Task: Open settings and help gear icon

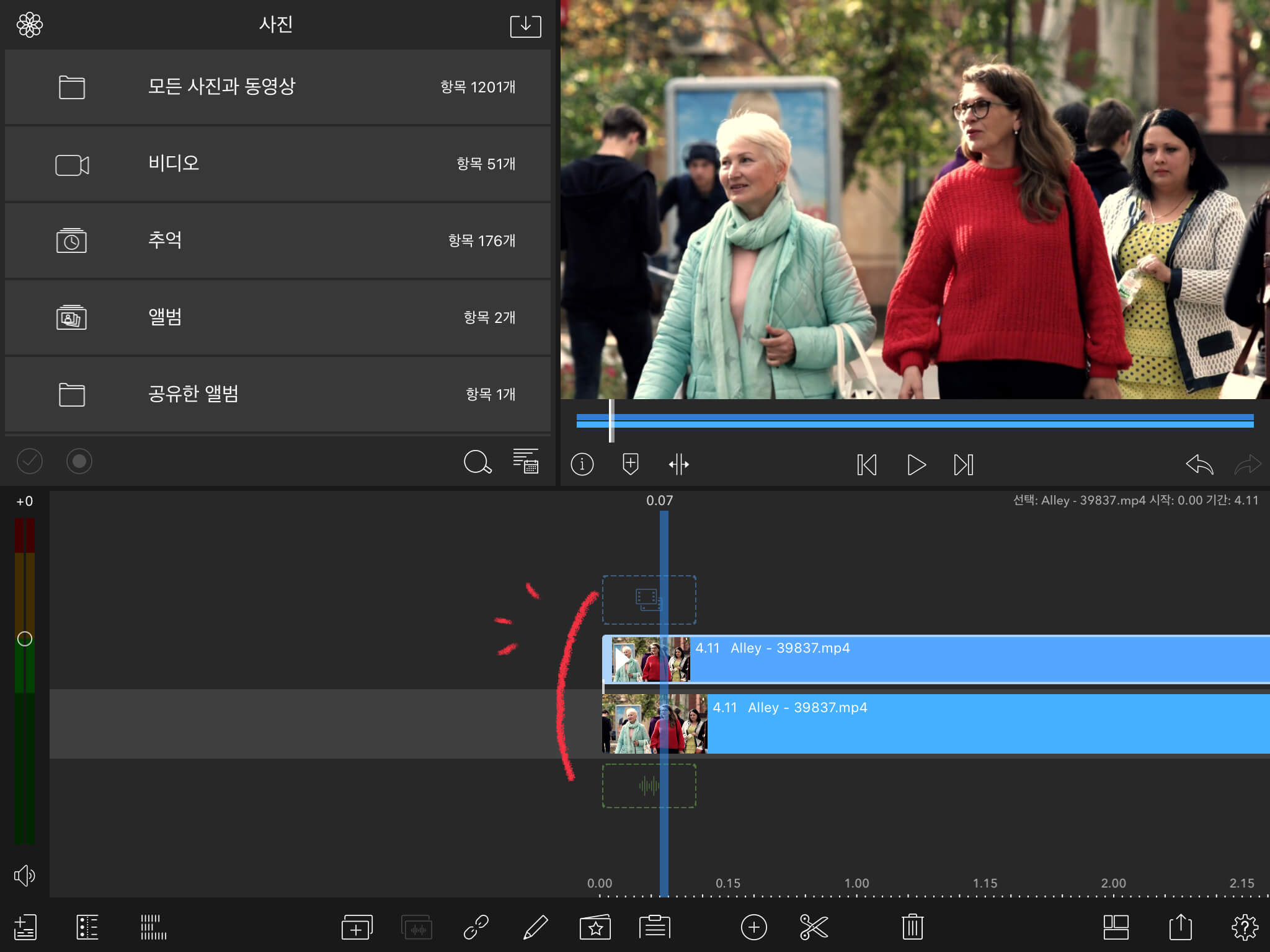Action: 1244,927
